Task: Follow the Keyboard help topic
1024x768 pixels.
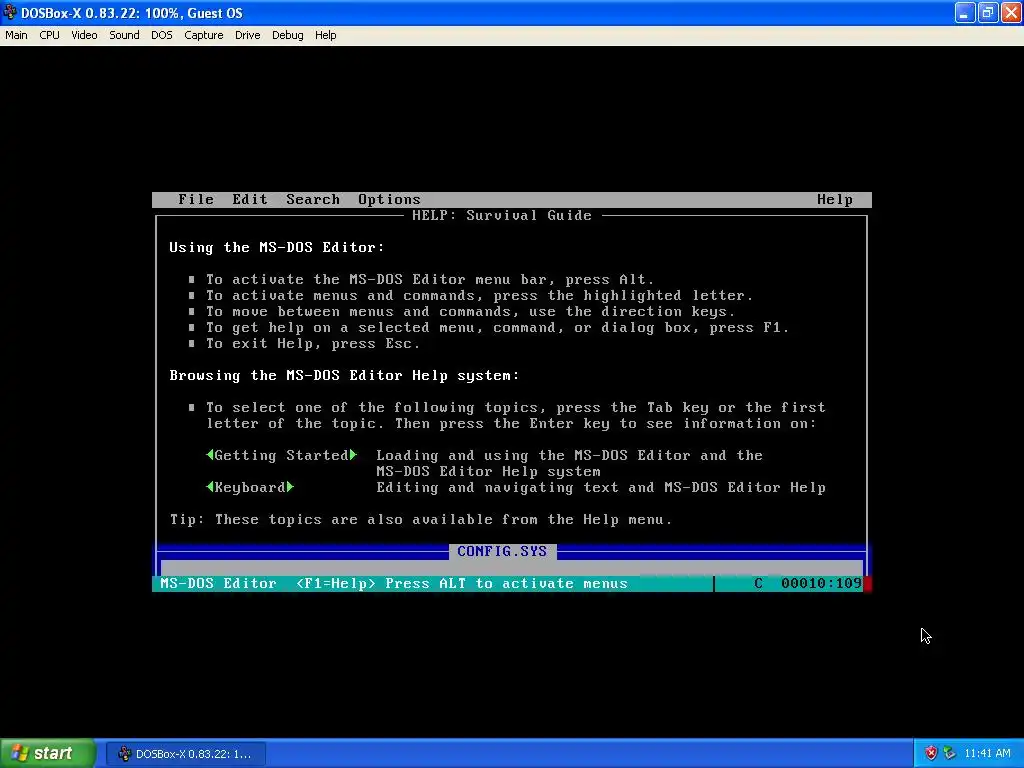Action: 250,487
